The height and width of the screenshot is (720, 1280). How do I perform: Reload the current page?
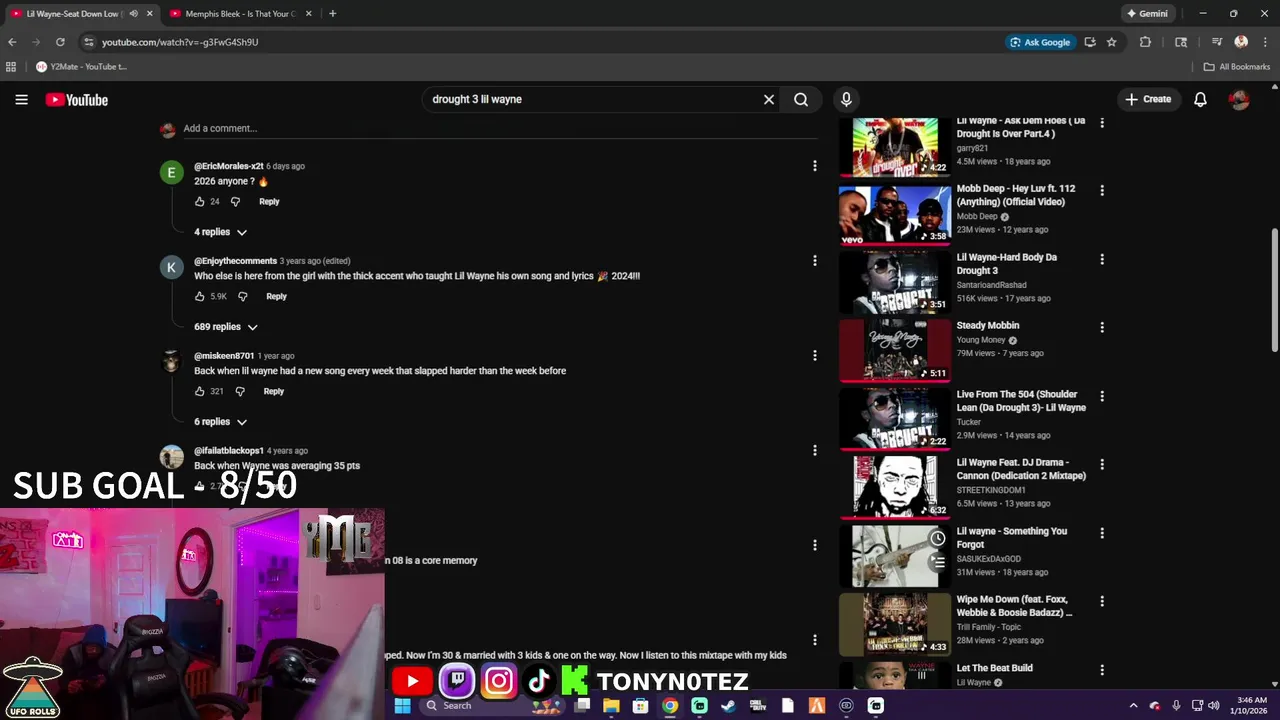coord(60,42)
